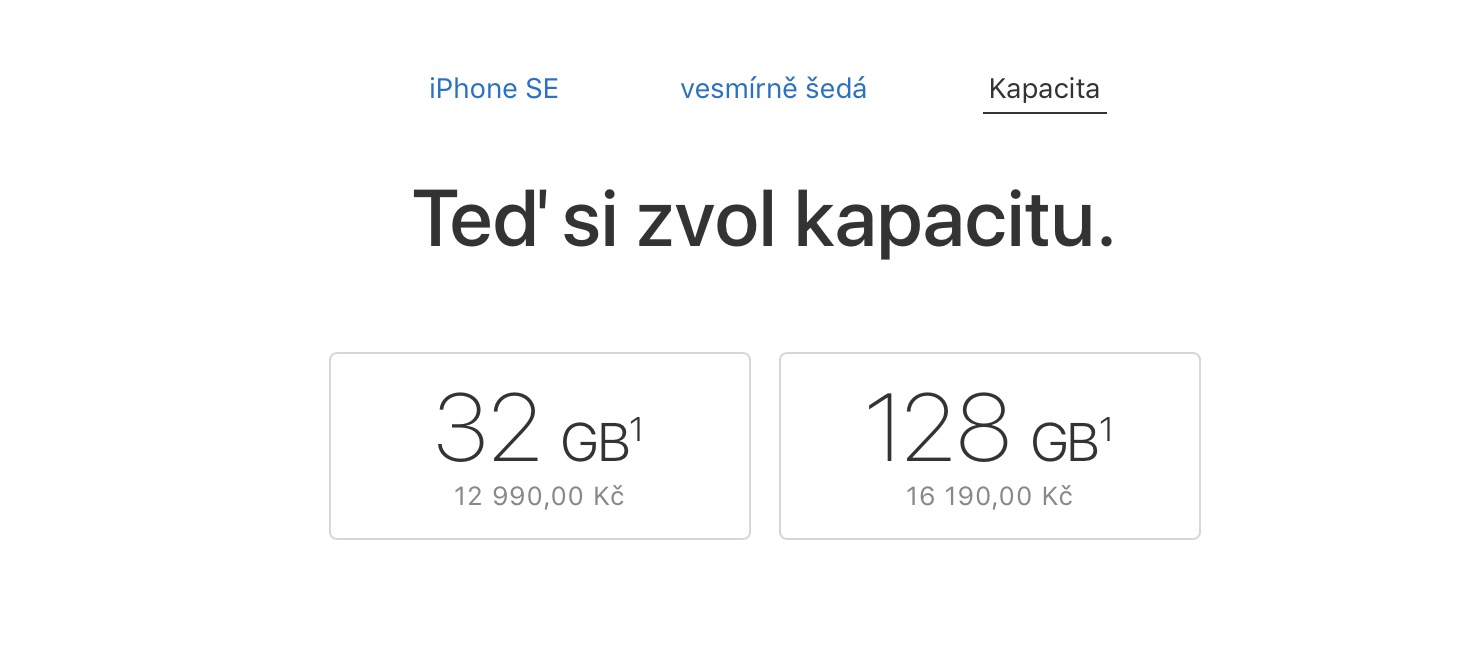Click the large number 32
This screenshot has height=658, width=1474.
488,428
